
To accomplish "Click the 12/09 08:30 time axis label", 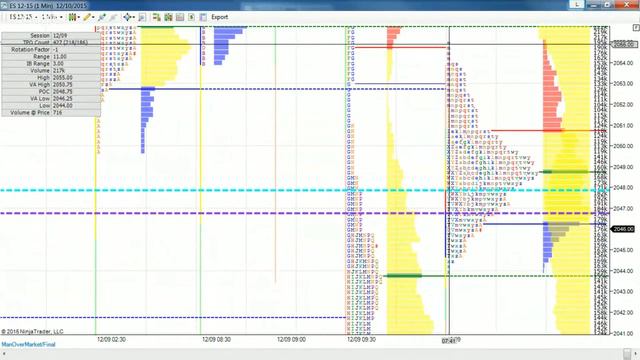I will (217, 340).
